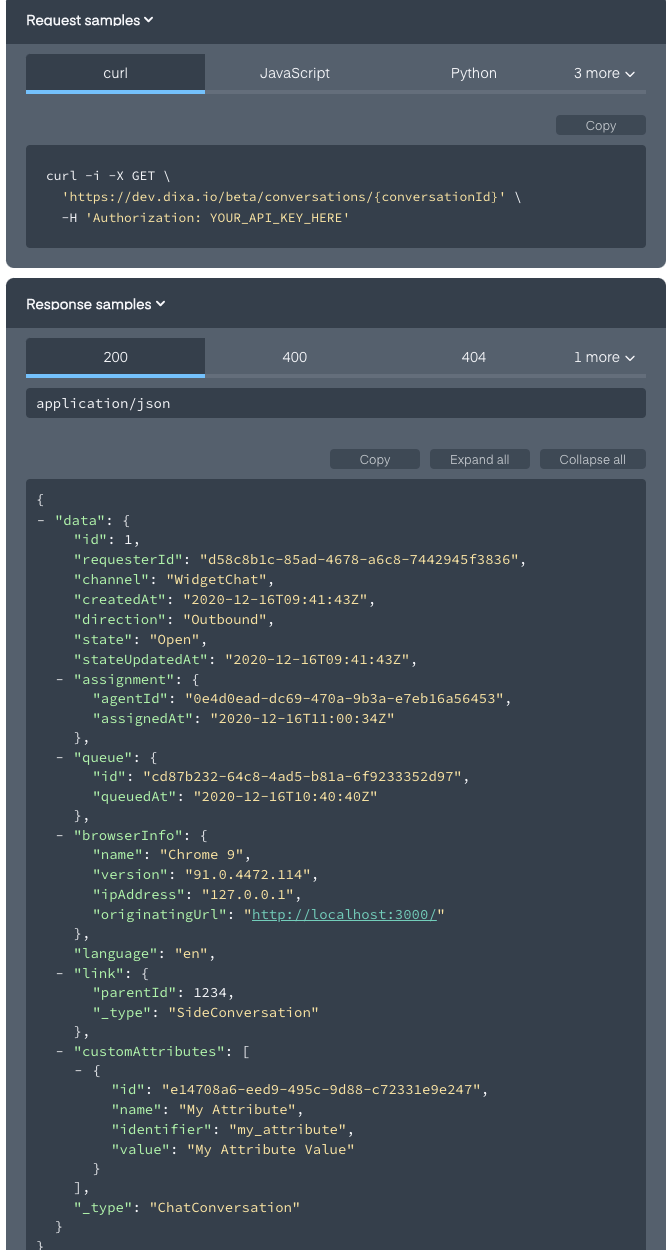
Task: Switch to the 404 response tab
Action: [474, 357]
